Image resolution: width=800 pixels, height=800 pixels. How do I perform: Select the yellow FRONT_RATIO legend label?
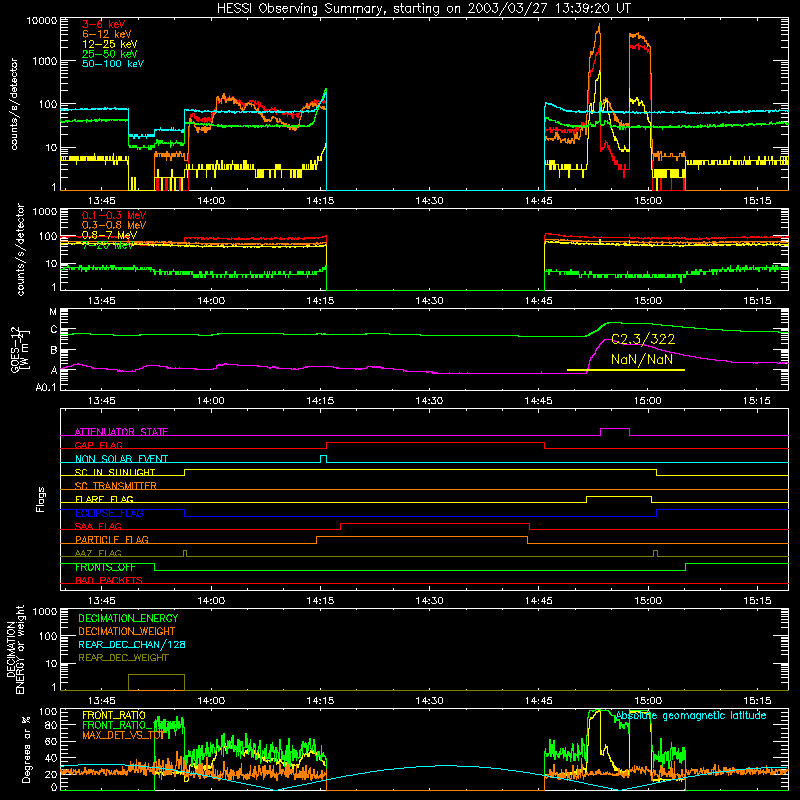[114, 715]
